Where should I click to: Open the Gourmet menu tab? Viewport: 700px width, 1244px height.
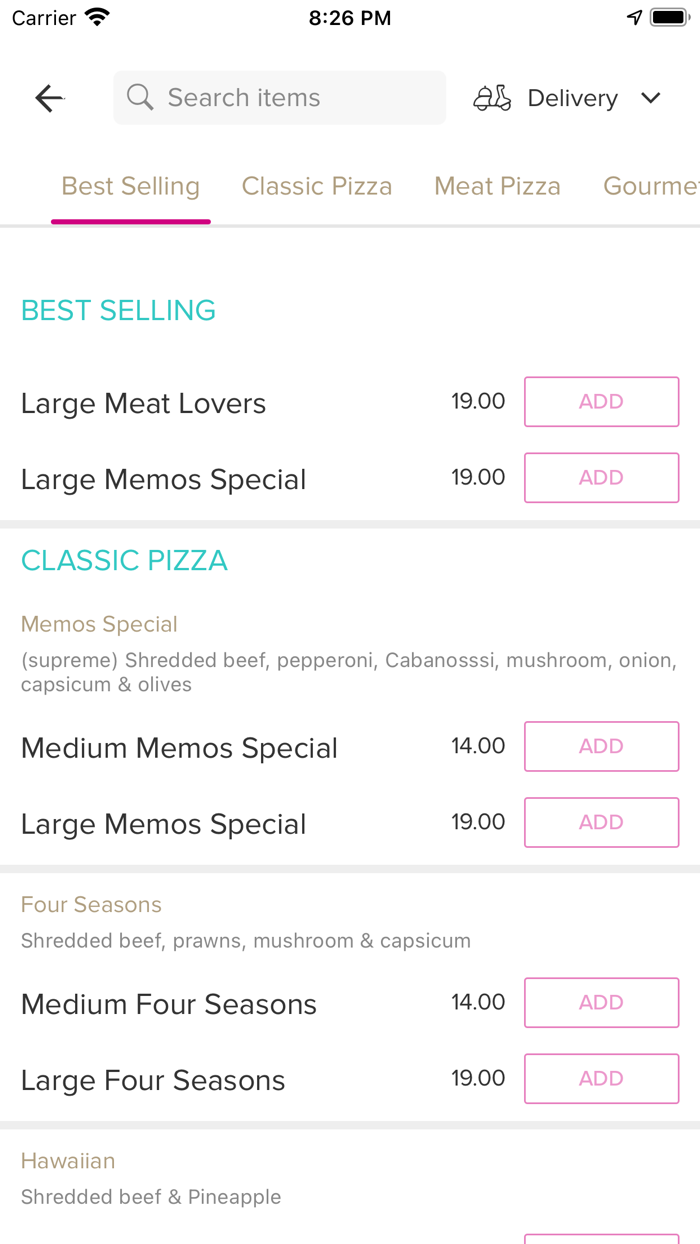(x=655, y=186)
